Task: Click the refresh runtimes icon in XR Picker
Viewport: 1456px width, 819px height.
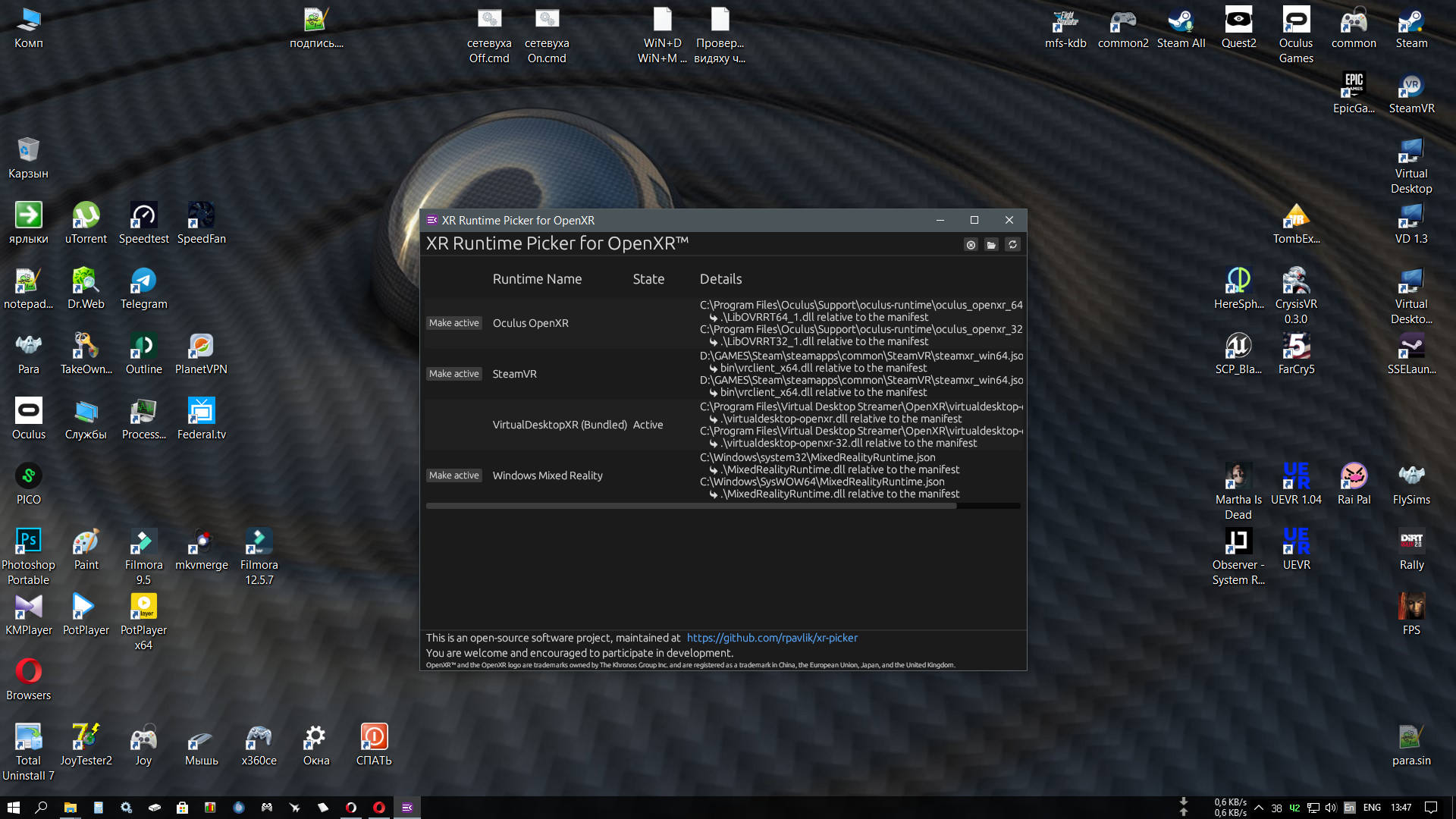Action: [1012, 244]
